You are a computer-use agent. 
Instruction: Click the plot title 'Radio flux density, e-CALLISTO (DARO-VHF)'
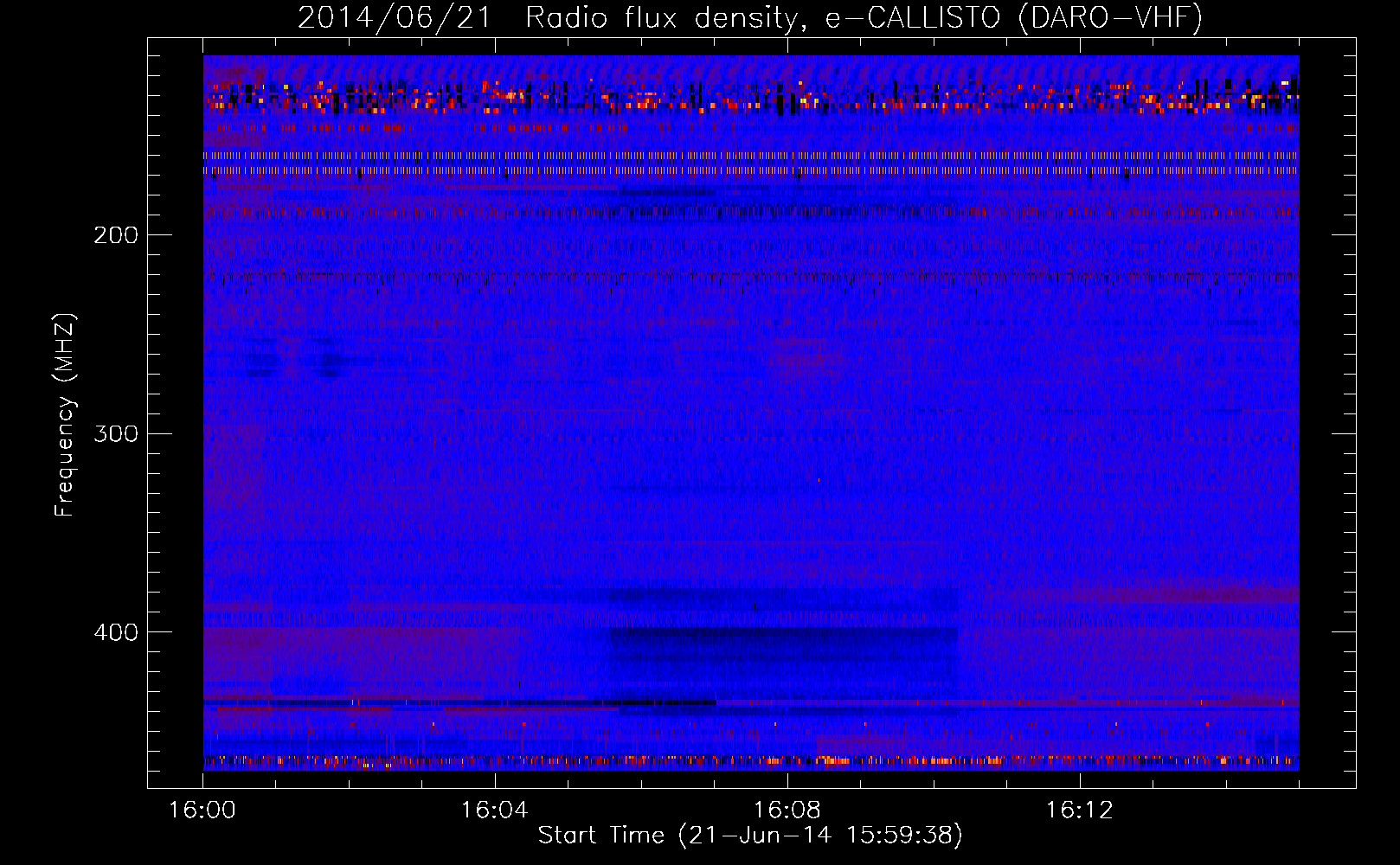click(864, 17)
